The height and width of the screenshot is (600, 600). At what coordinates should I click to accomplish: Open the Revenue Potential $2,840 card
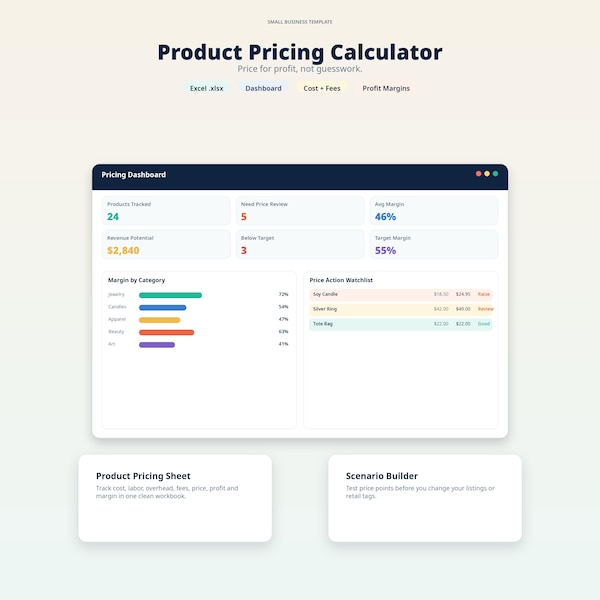pyautogui.click(x=166, y=244)
